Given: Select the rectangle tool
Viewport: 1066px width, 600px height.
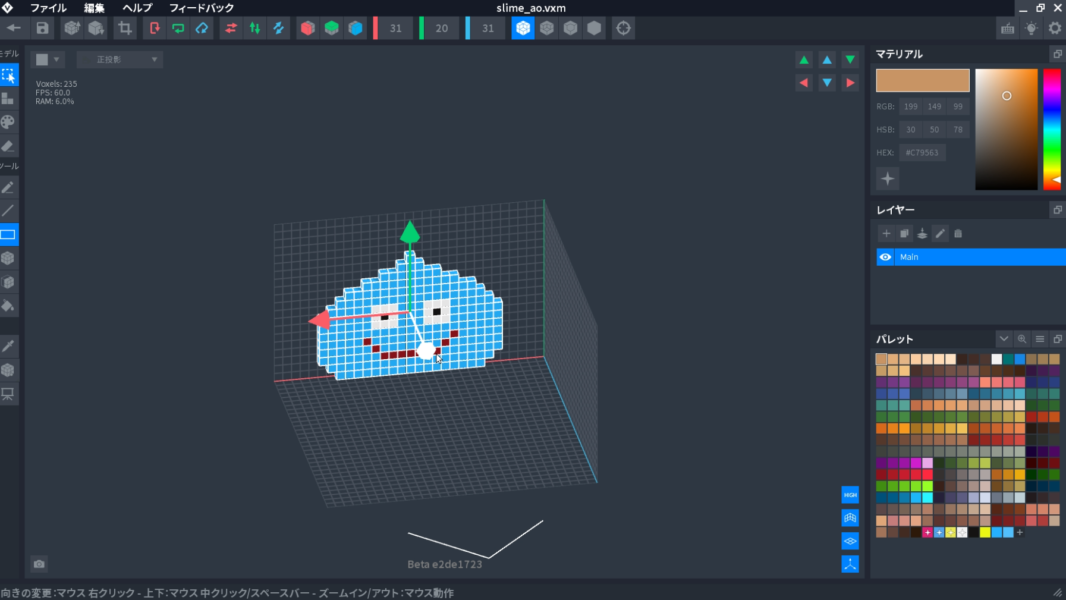Looking at the screenshot, I should click(x=8, y=234).
